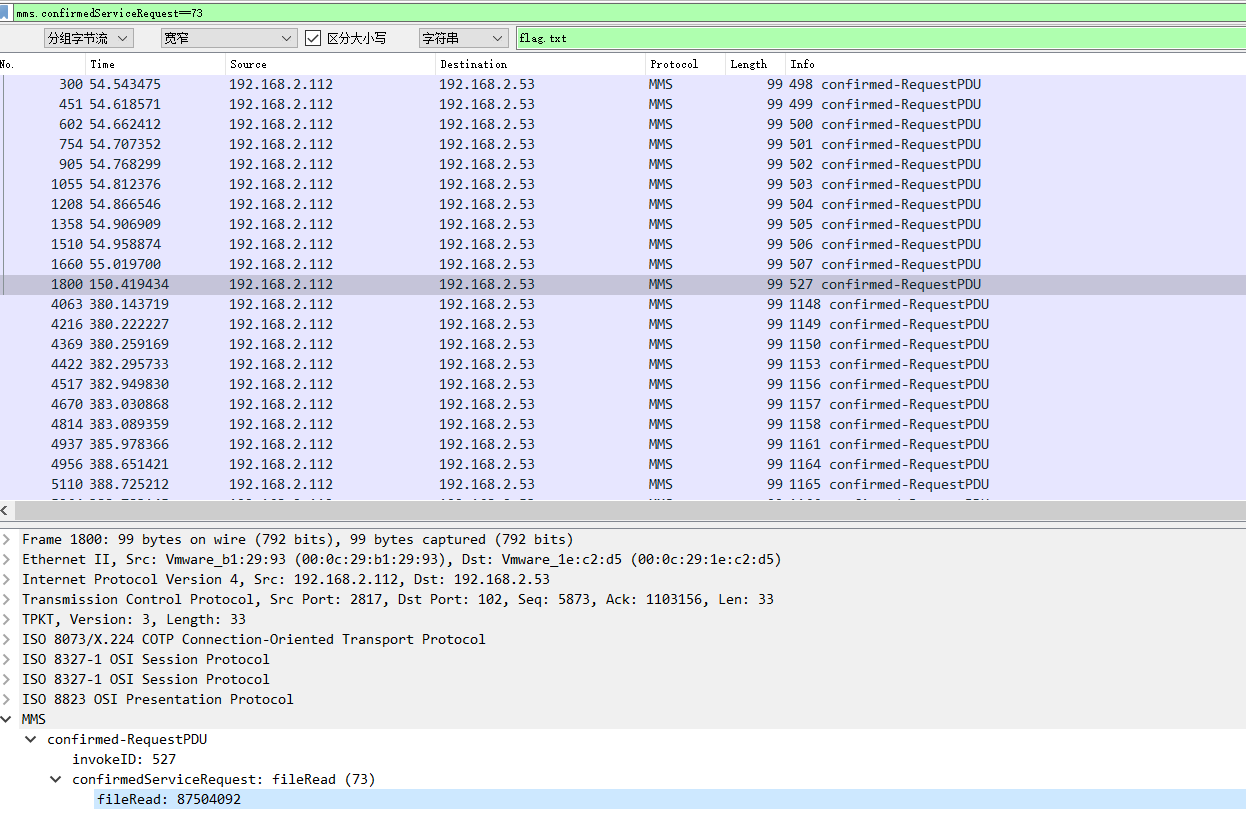Select the invokeID: 527 field
This screenshot has width=1246, height=839.
coord(124,759)
